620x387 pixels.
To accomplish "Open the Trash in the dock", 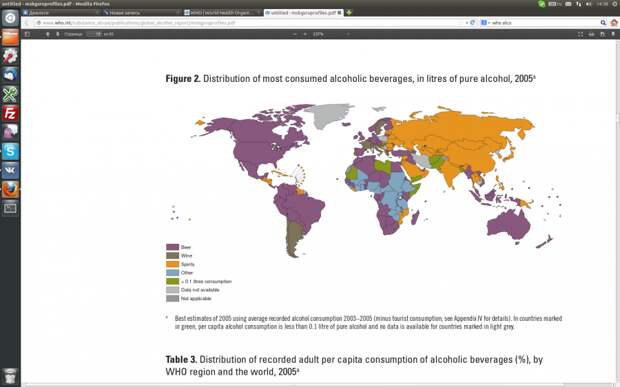I will (x=10, y=377).
